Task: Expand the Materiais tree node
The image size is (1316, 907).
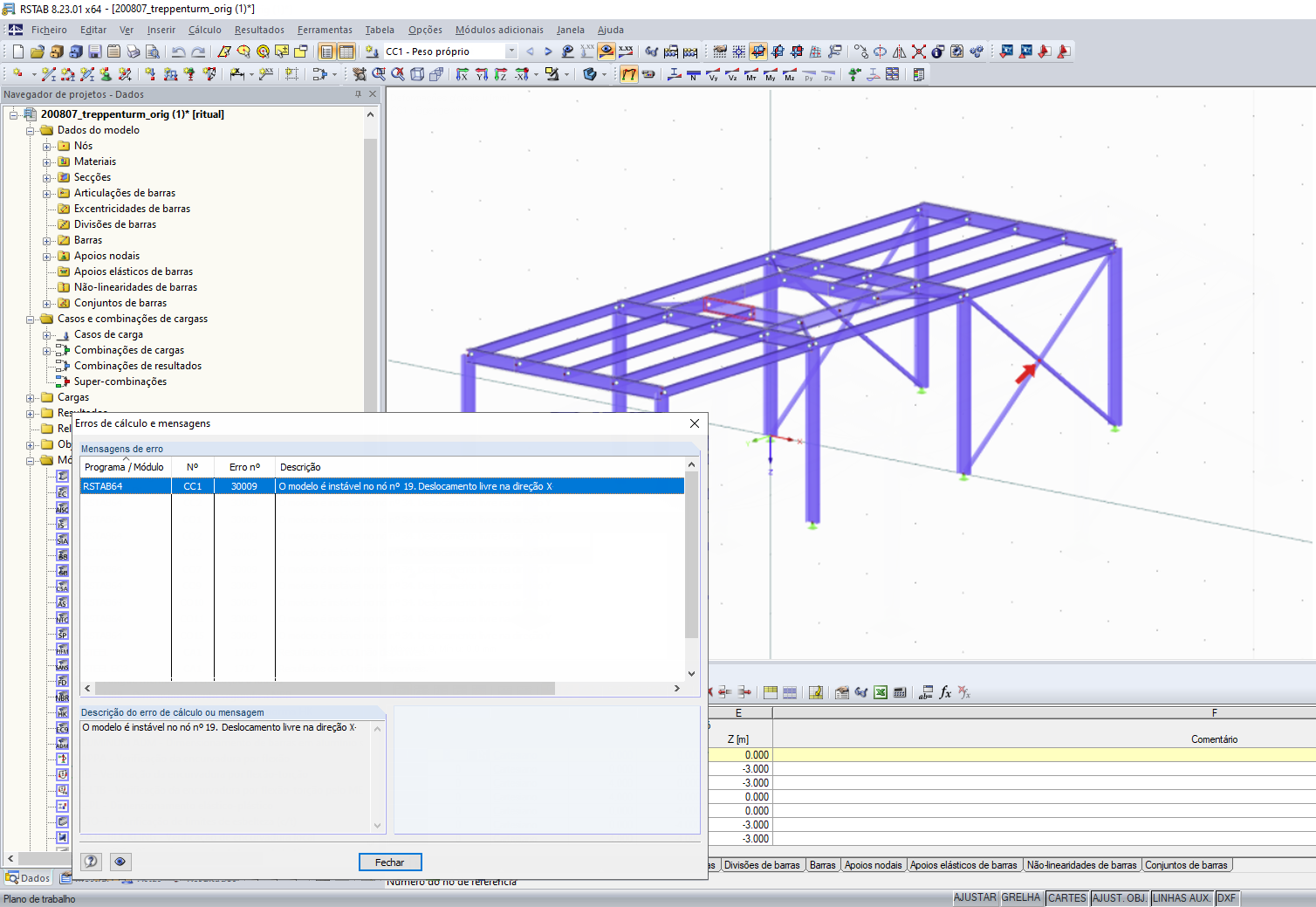Action: click(47, 161)
